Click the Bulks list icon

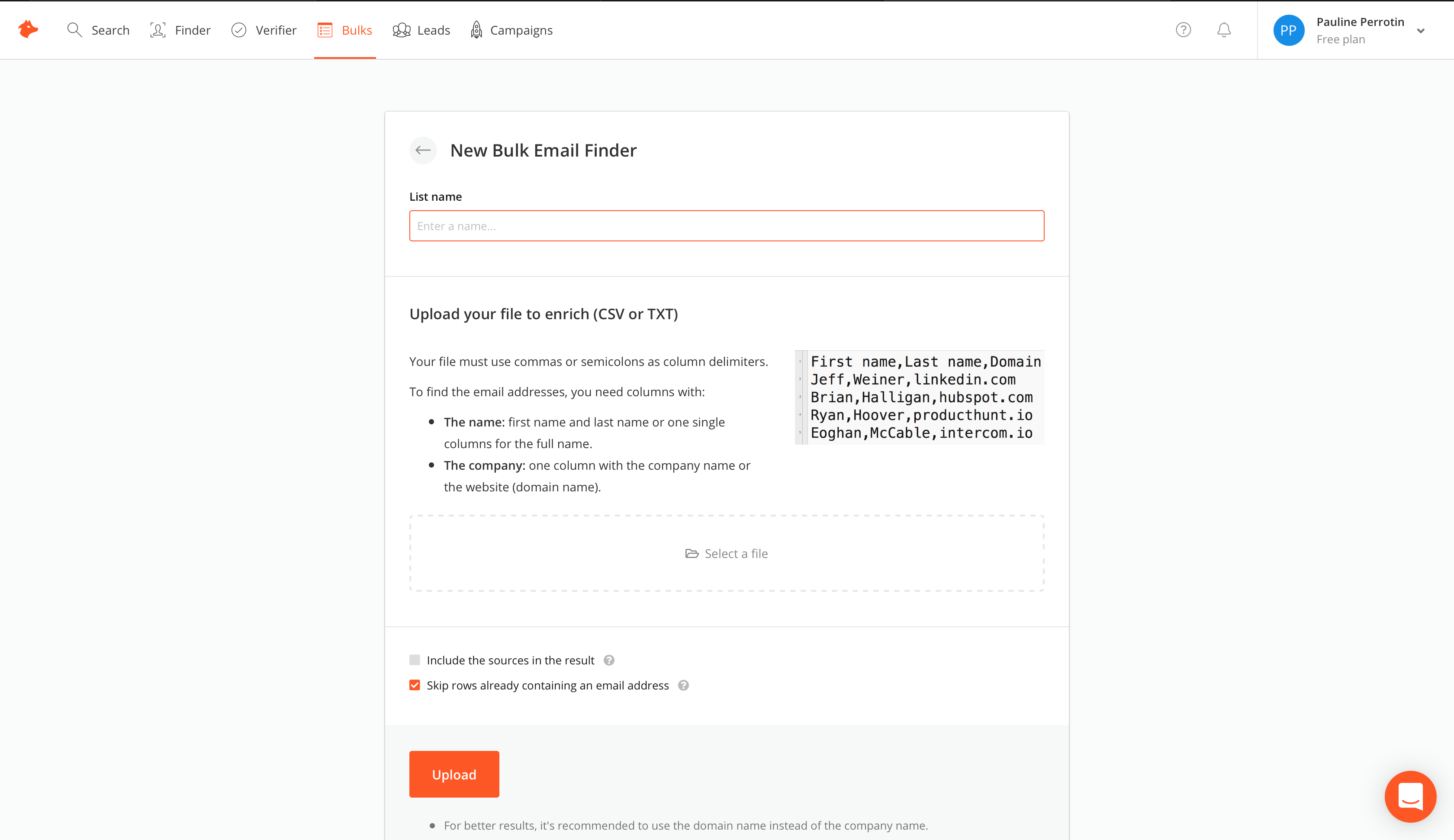click(x=325, y=30)
